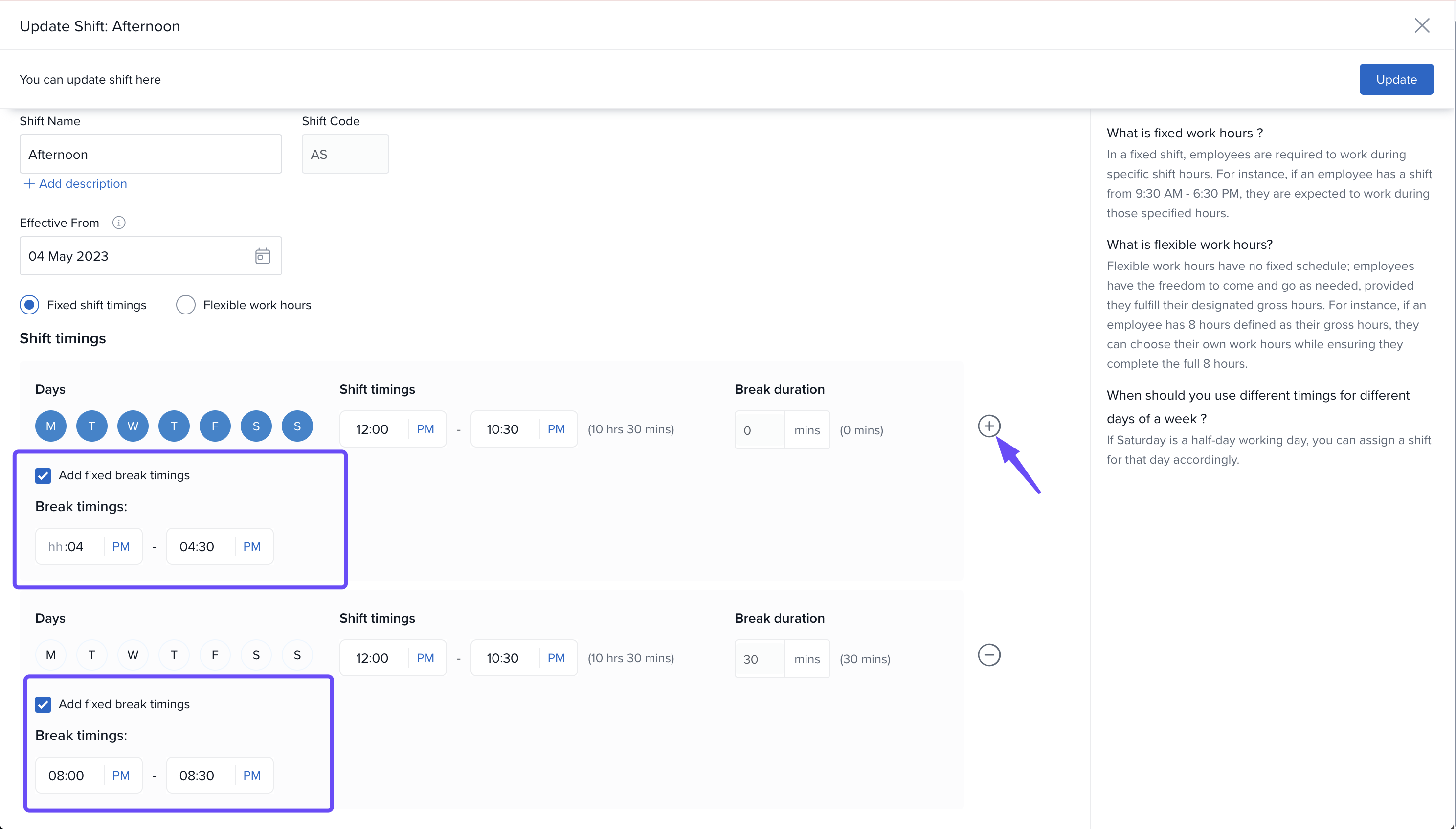Toggle PM on first shift end time 10:30
1456x829 pixels.
[556, 429]
